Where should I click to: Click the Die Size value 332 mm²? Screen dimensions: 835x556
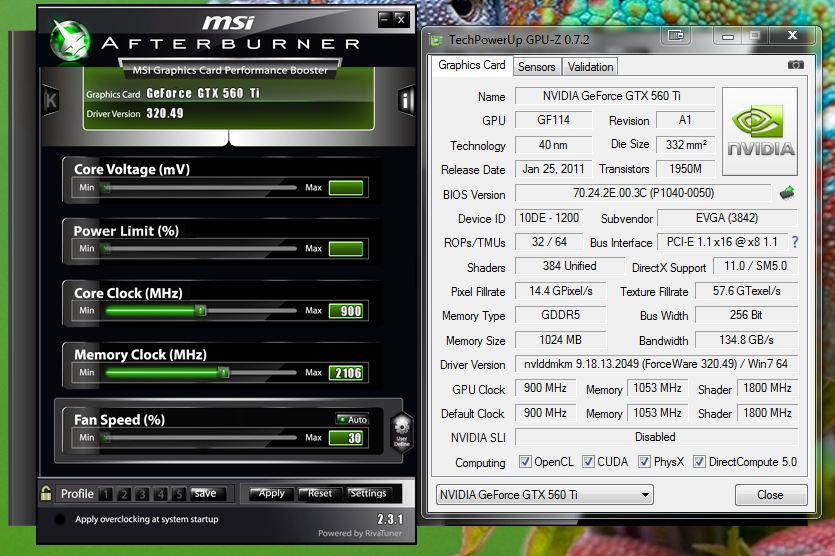point(686,144)
